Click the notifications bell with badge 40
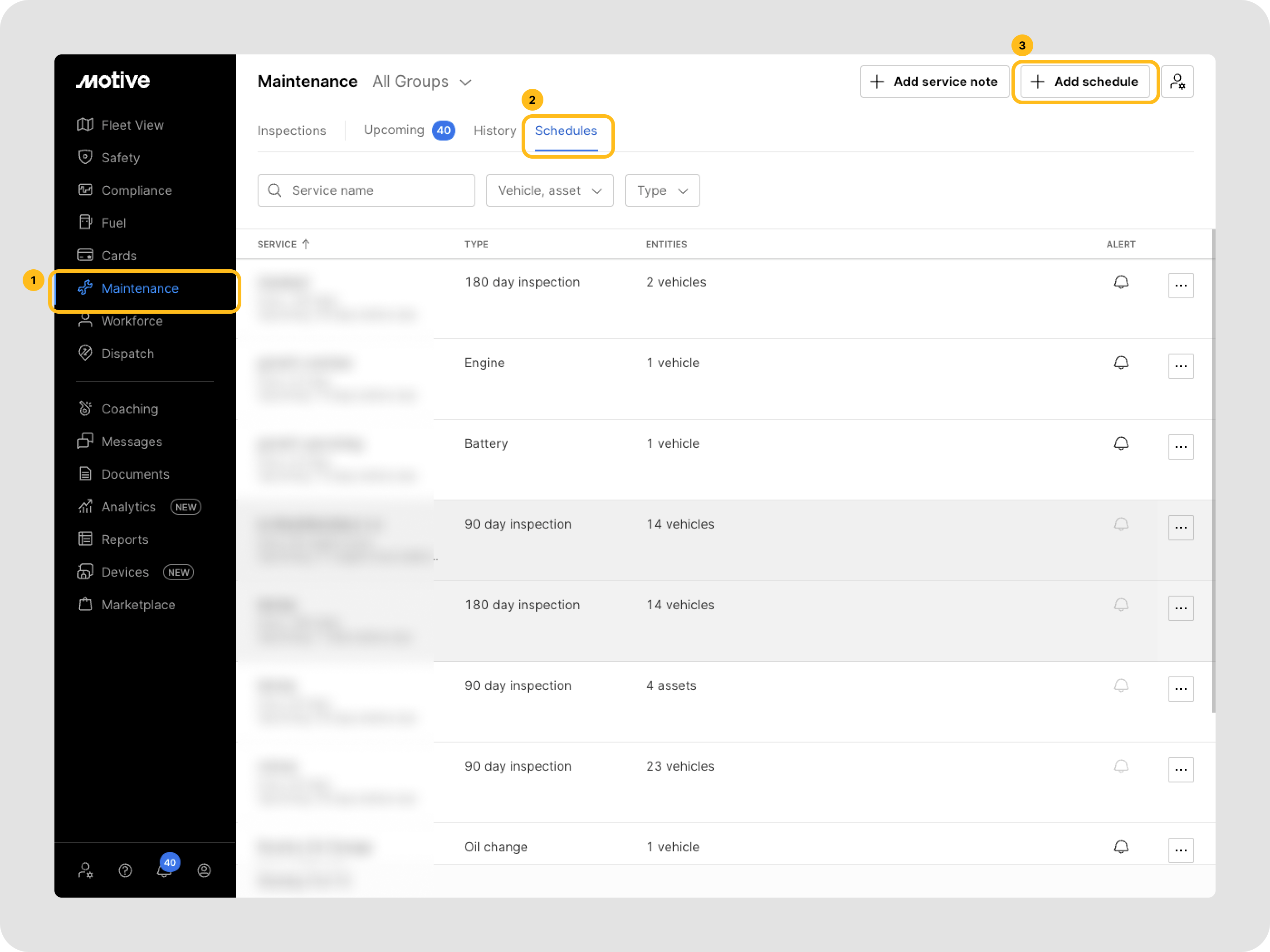The height and width of the screenshot is (952, 1270). point(165,870)
